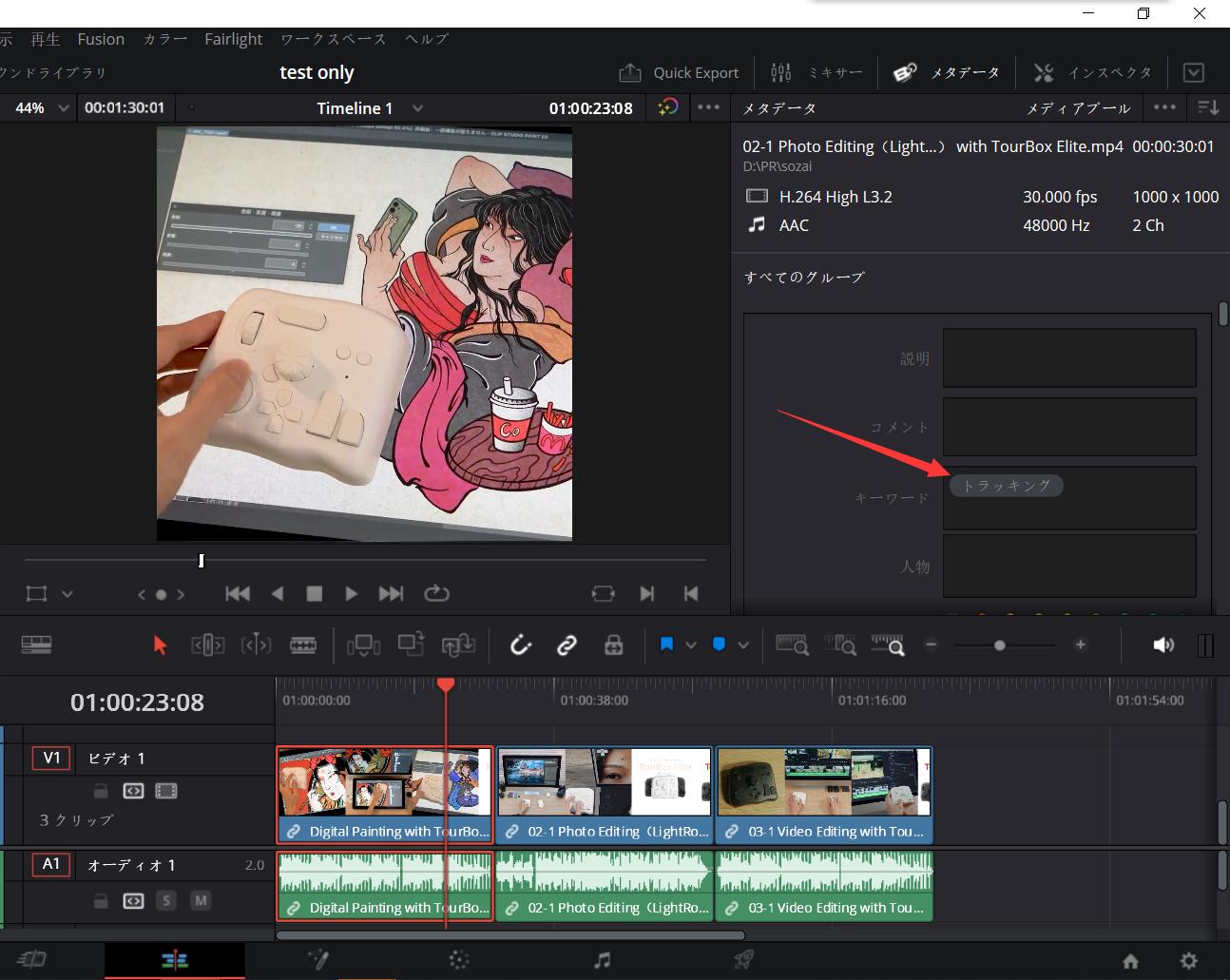Click the Custom Zoom icon
Screen dimensions: 1230x980
click(x=888, y=645)
